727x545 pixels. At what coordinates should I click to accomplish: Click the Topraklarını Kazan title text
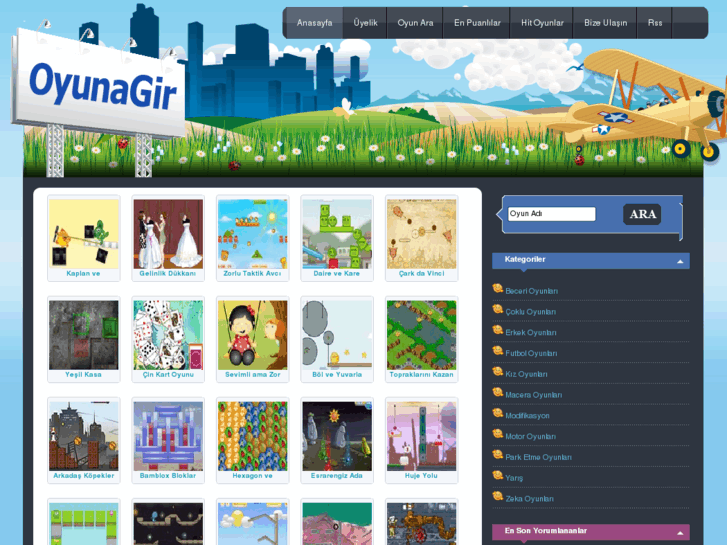[421, 375]
